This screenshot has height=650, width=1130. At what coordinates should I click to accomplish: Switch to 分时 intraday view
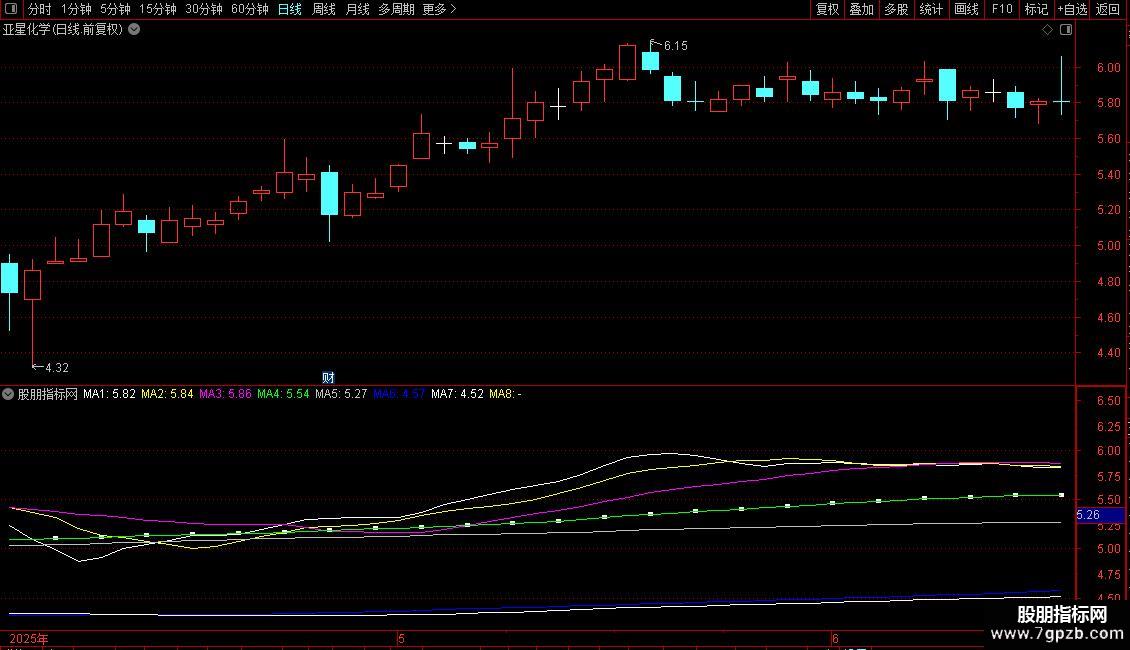tap(40, 9)
